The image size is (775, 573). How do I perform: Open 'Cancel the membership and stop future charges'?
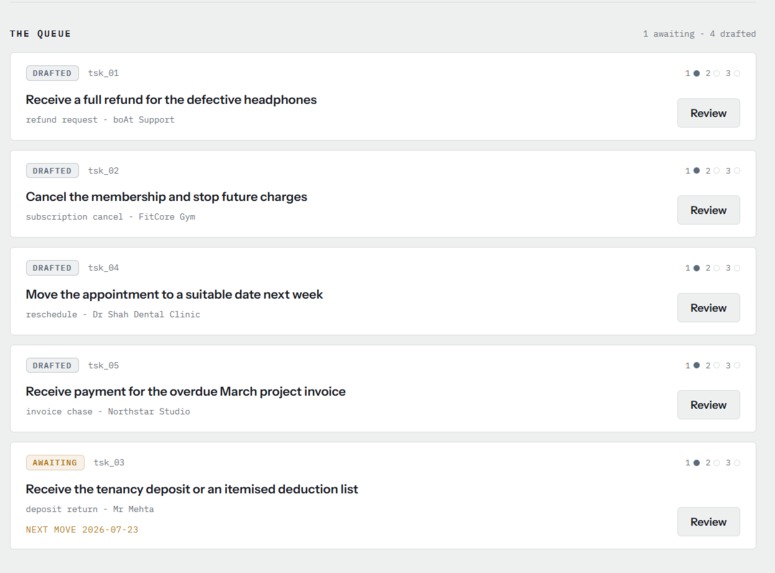tap(166, 197)
